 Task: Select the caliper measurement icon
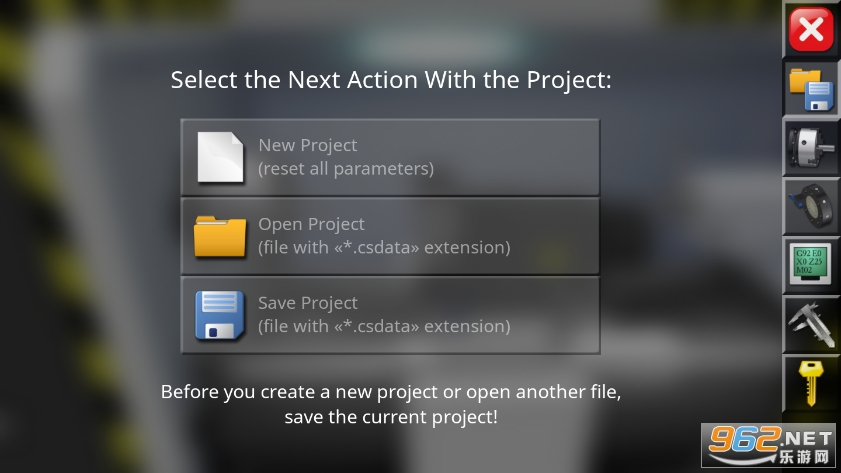[811, 325]
